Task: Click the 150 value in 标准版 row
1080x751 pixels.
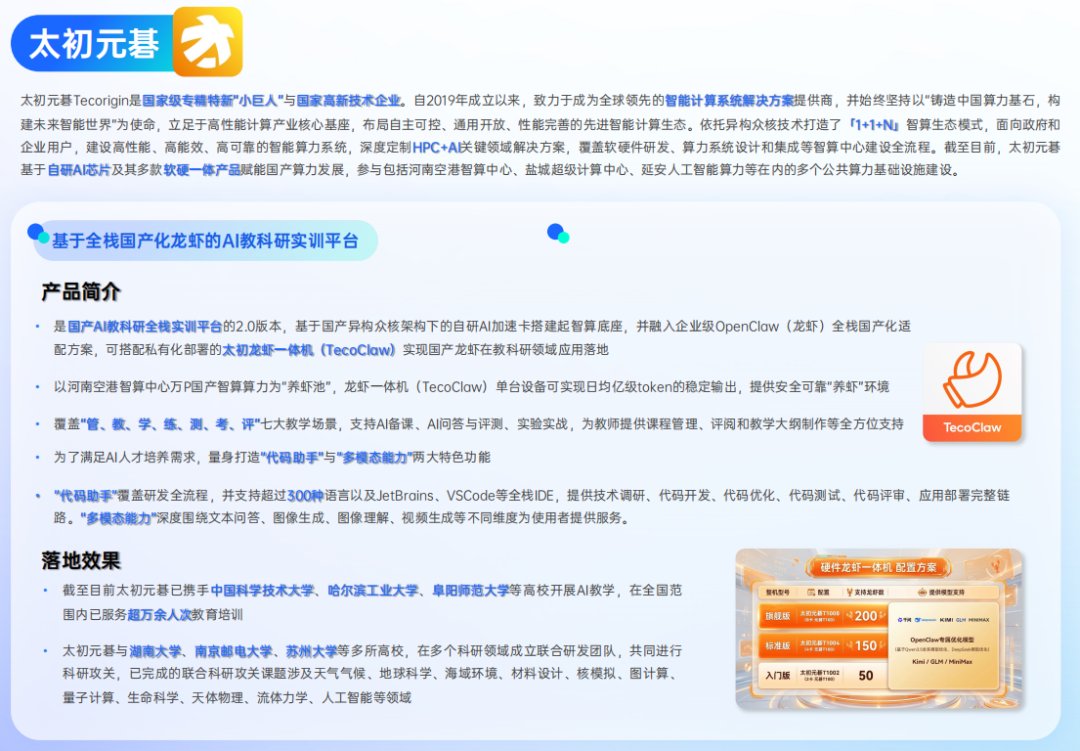Action: (866, 646)
